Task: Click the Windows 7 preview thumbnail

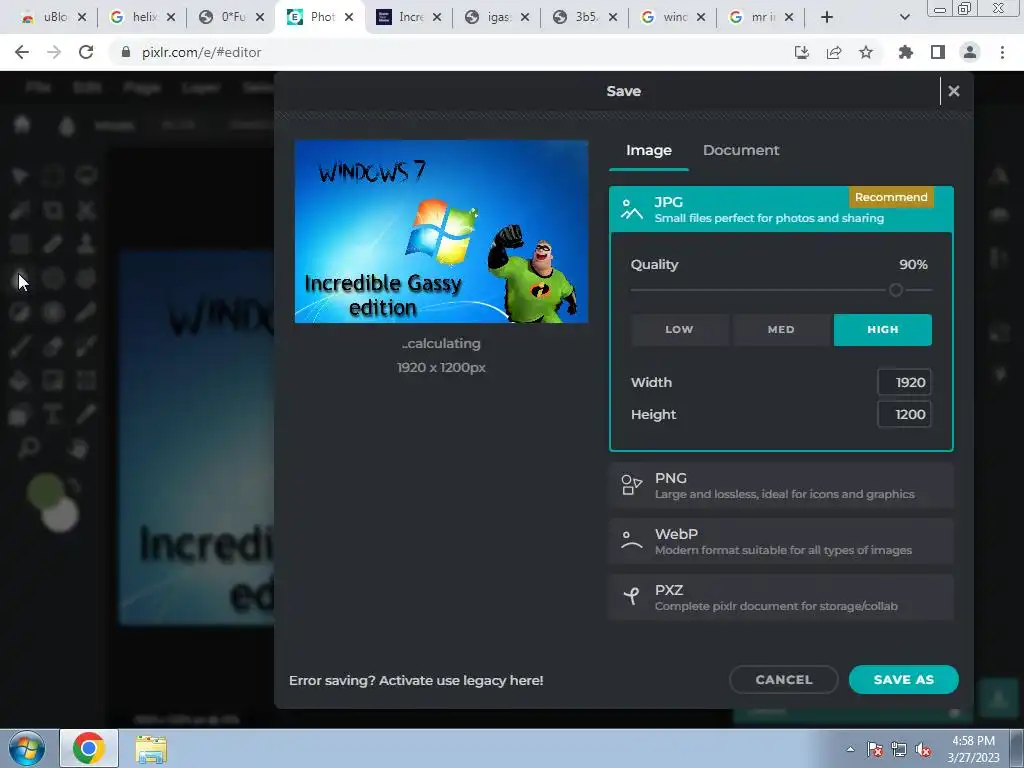Action: coord(441,231)
